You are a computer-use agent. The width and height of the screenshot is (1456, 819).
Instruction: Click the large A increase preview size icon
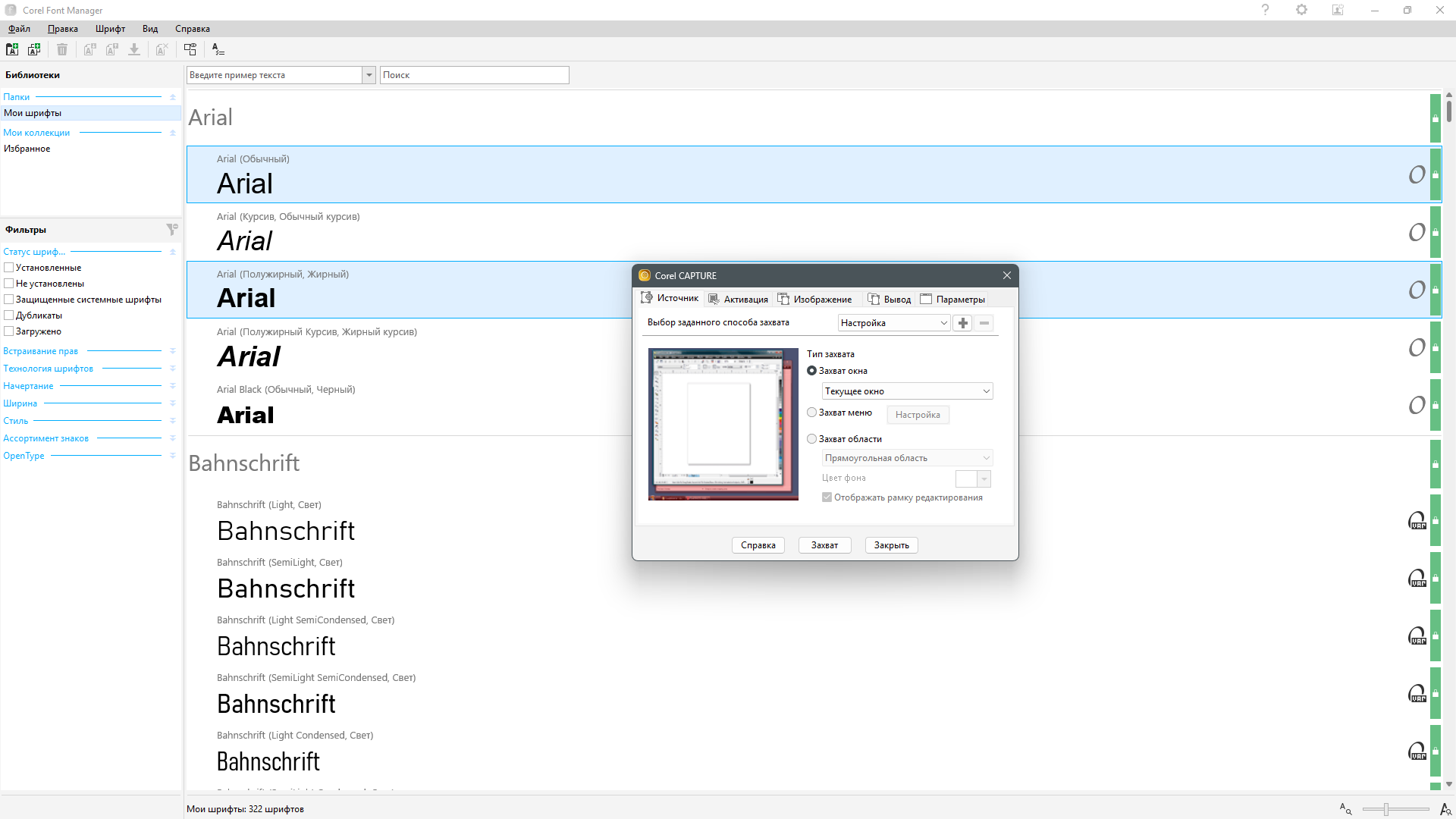(1445, 809)
